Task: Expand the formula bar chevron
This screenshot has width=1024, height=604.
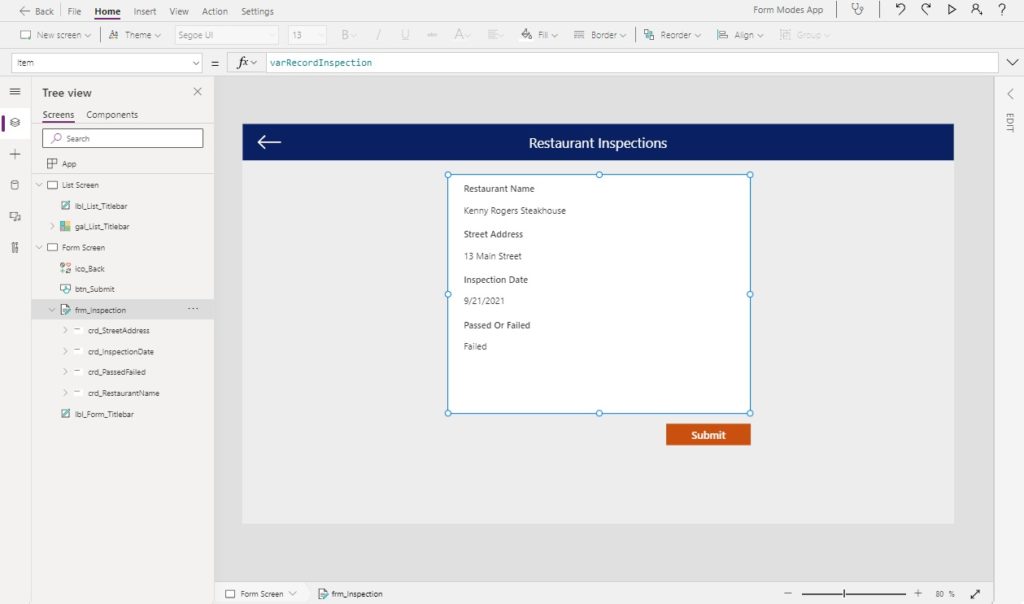Action: pyautogui.click(x=1012, y=63)
